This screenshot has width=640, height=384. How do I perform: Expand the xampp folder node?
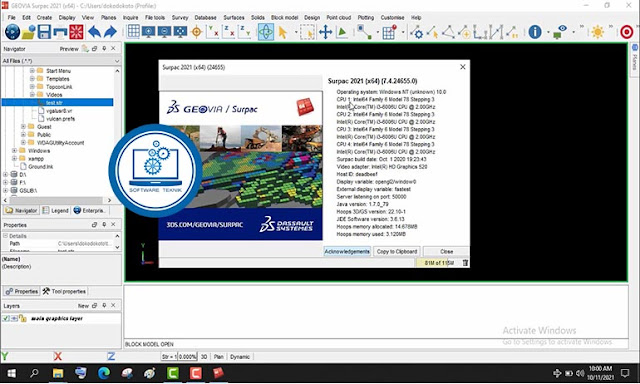pos(14,158)
